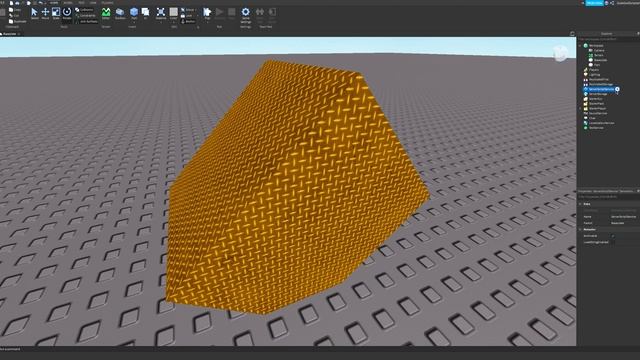Click the Resume button
Screen dimensions: 640x360
[x=220, y=13]
